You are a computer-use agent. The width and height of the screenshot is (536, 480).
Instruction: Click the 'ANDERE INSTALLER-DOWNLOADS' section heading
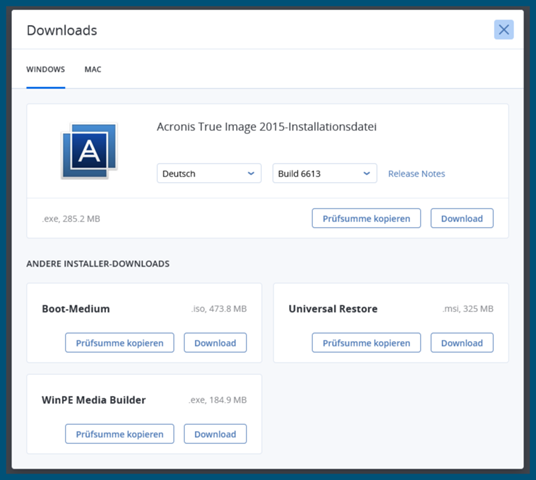click(98, 264)
